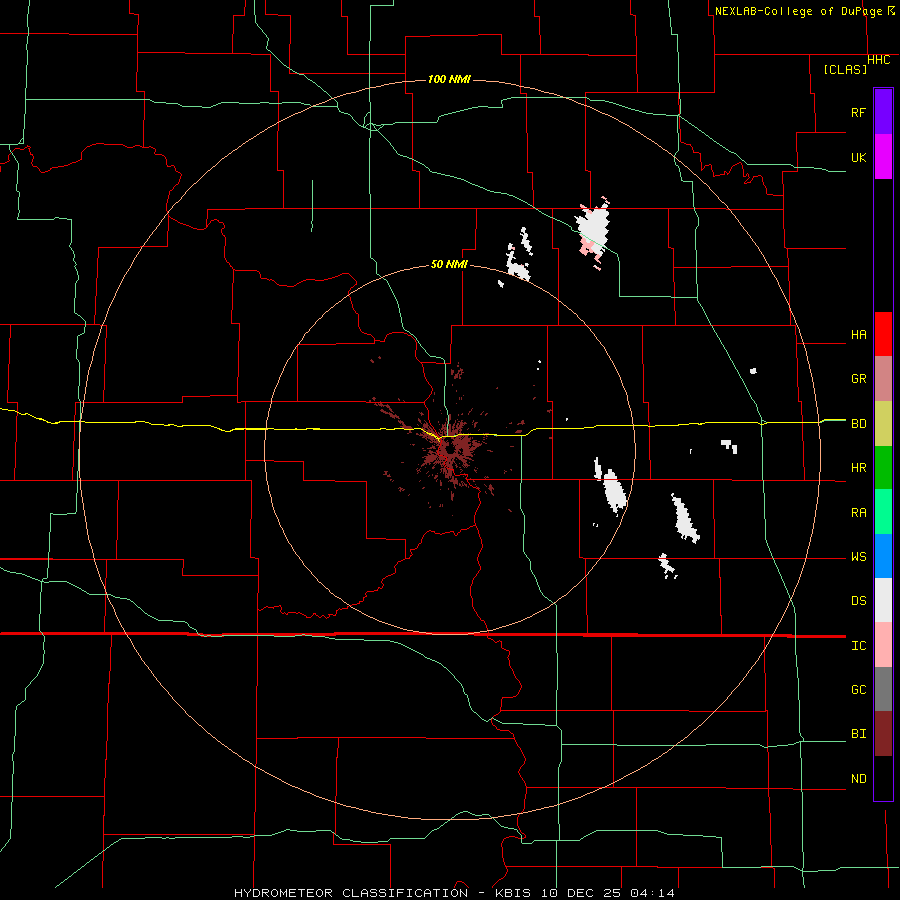Click the RA legend label

pos(858,513)
